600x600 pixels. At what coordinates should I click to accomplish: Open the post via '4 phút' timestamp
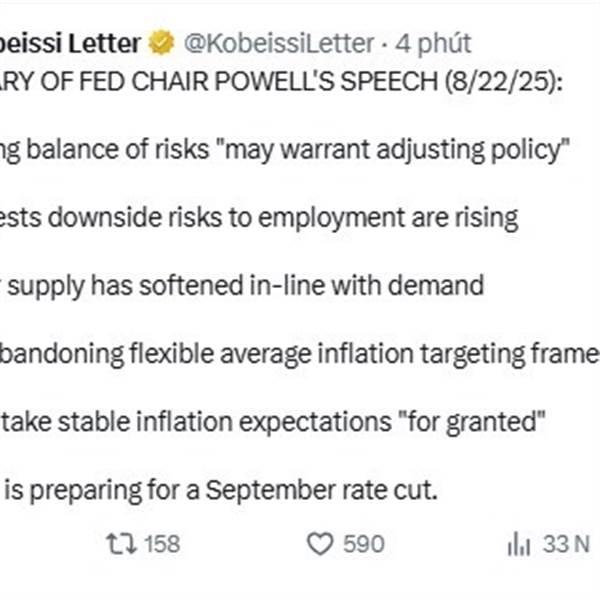[x=433, y=43]
